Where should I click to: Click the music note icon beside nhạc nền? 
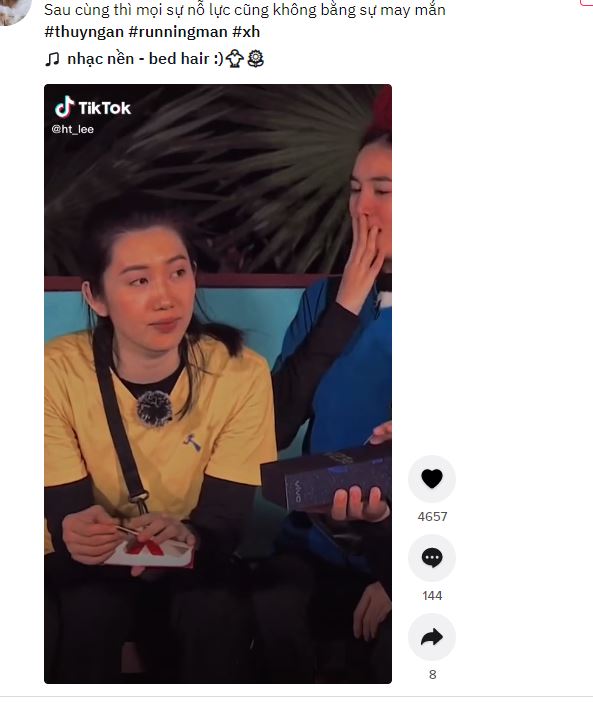click(52, 59)
